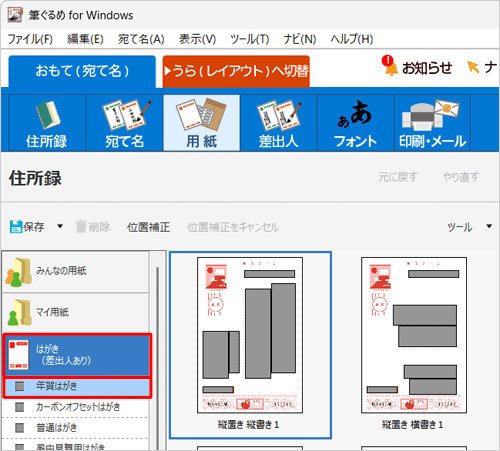
Task: Select 普通はがき in the paper list
Action: 75,428
